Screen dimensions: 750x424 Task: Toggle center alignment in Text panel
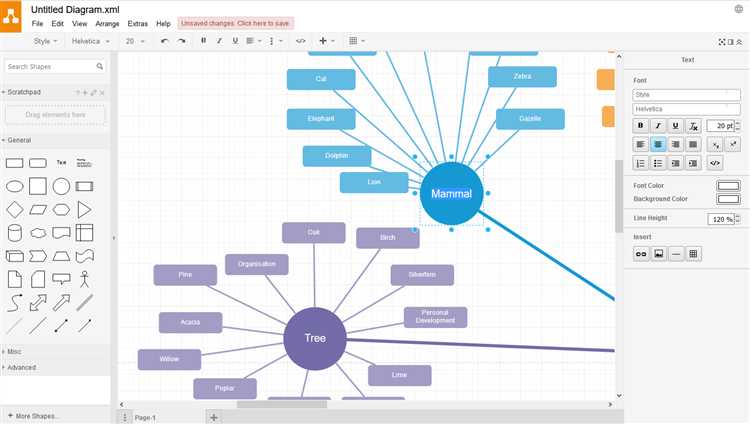pyautogui.click(x=658, y=145)
